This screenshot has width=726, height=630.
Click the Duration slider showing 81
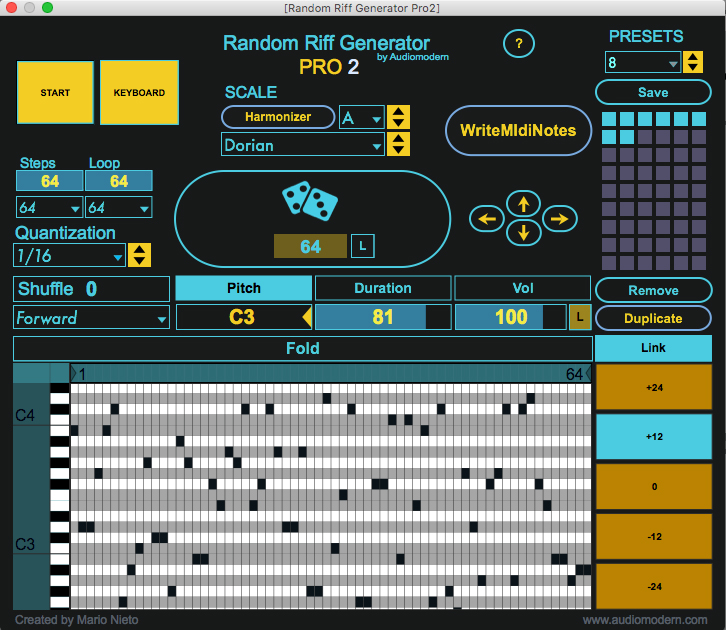[383, 317]
